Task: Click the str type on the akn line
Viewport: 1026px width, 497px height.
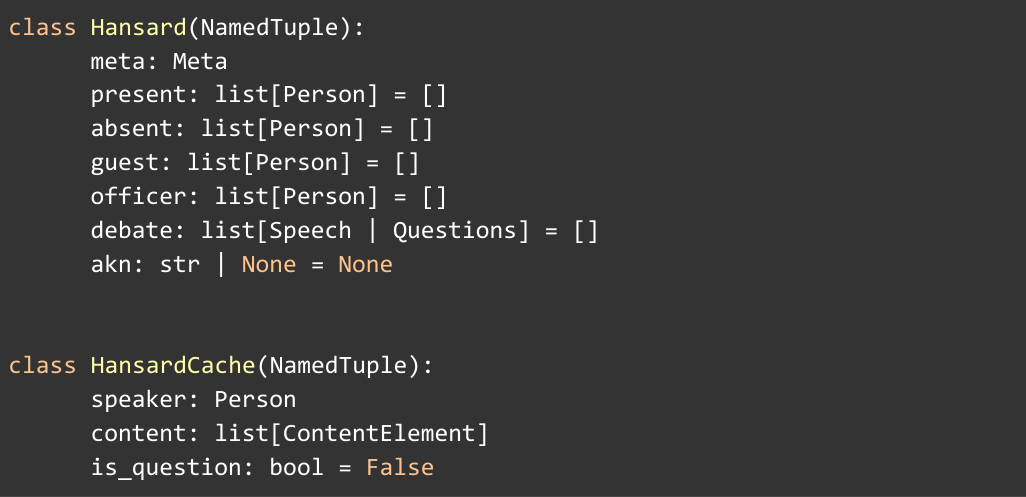Action: pos(180,265)
